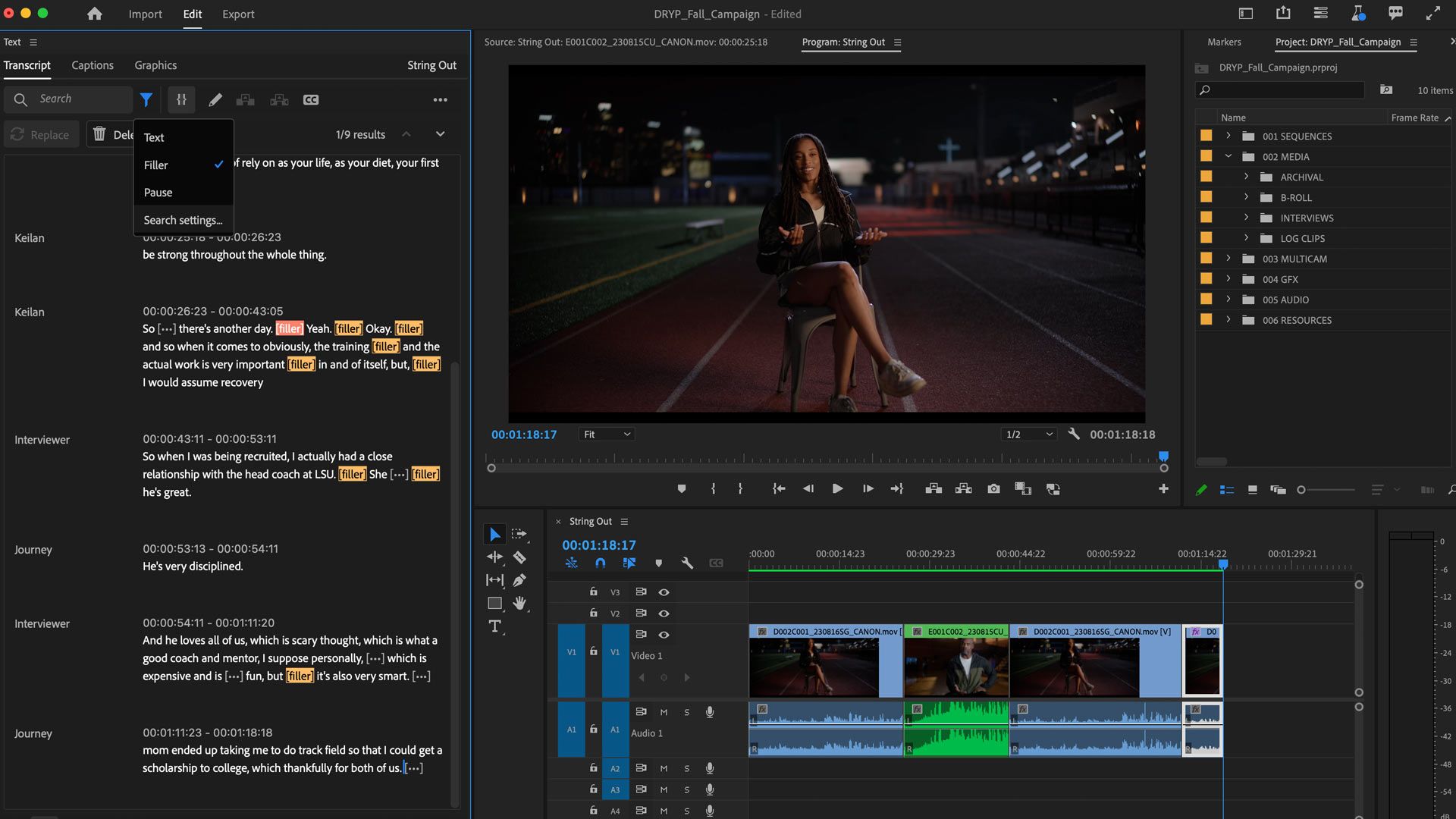Expand the 001 SEQUENCES bin

coord(1228,136)
